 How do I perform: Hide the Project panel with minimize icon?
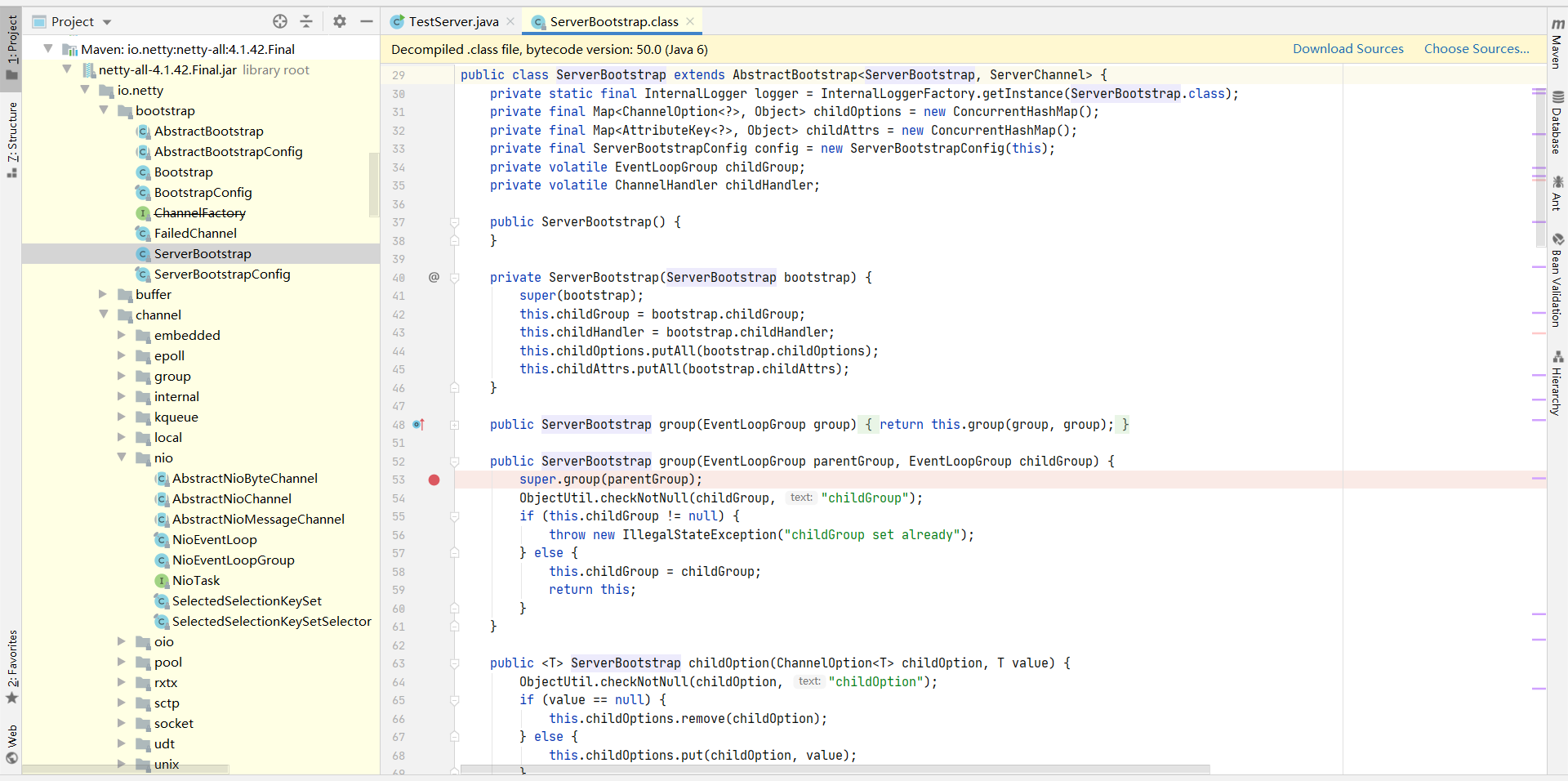367,21
